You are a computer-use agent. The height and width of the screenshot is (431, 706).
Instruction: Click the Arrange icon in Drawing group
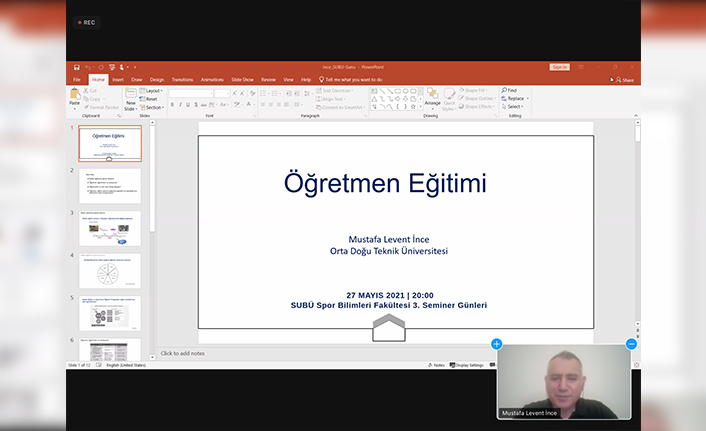tap(432, 96)
